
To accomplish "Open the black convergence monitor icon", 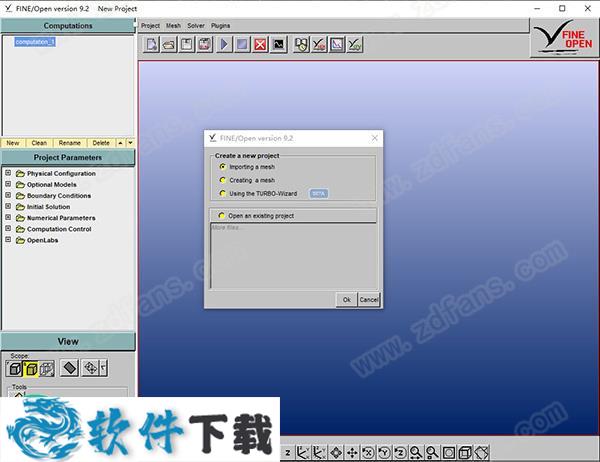I will (x=278, y=44).
